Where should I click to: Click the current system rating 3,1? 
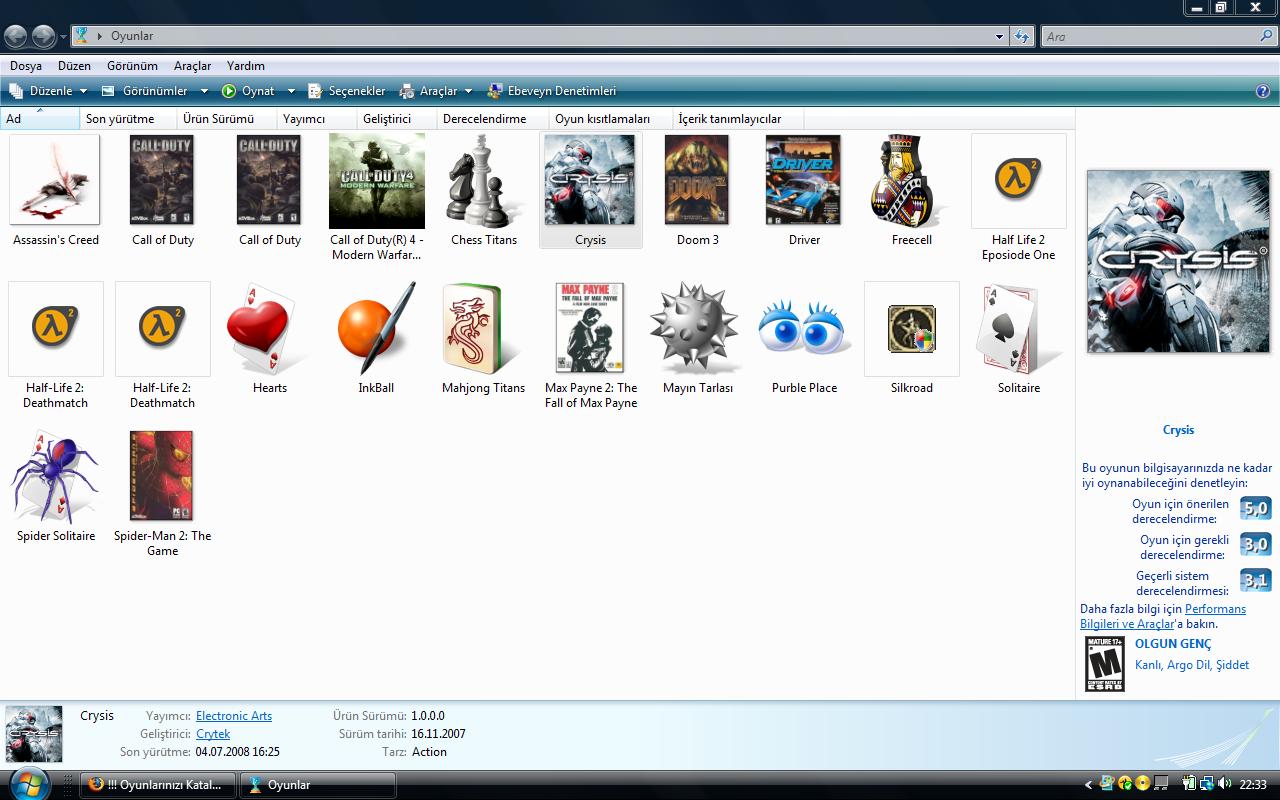(1255, 581)
